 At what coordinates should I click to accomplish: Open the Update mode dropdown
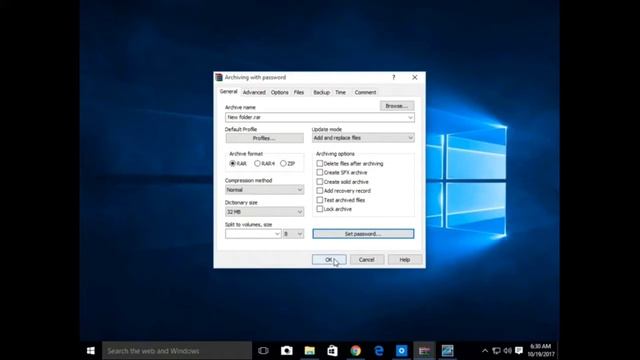(363, 138)
